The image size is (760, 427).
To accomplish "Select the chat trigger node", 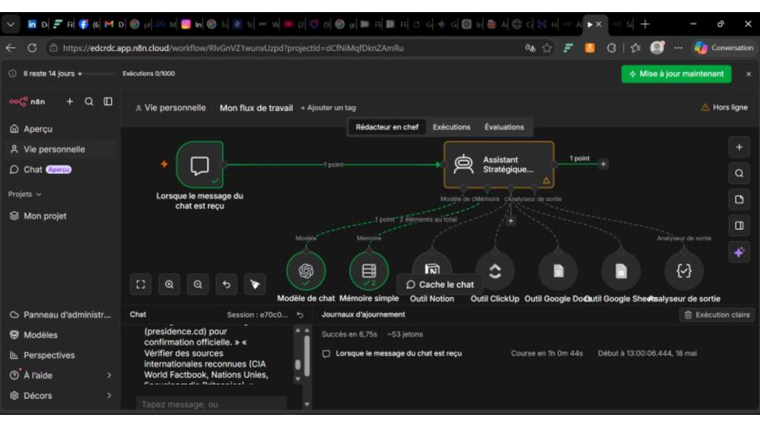I will pyautogui.click(x=200, y=165).
